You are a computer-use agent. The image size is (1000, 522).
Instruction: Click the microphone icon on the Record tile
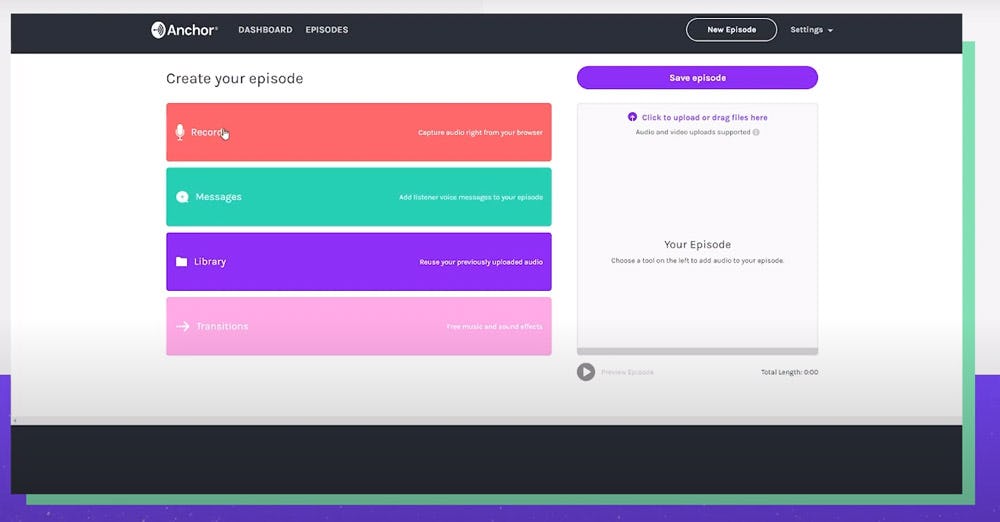180,132
